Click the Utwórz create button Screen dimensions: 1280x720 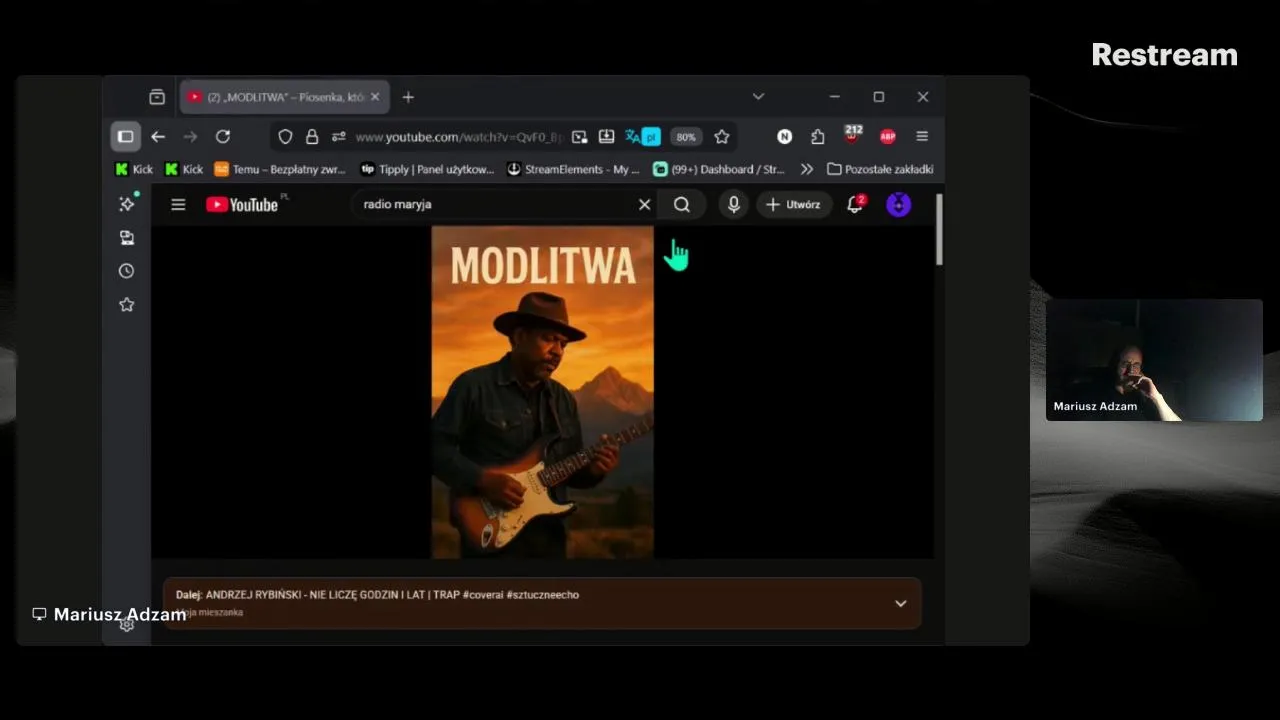click(x=793, y=204)
